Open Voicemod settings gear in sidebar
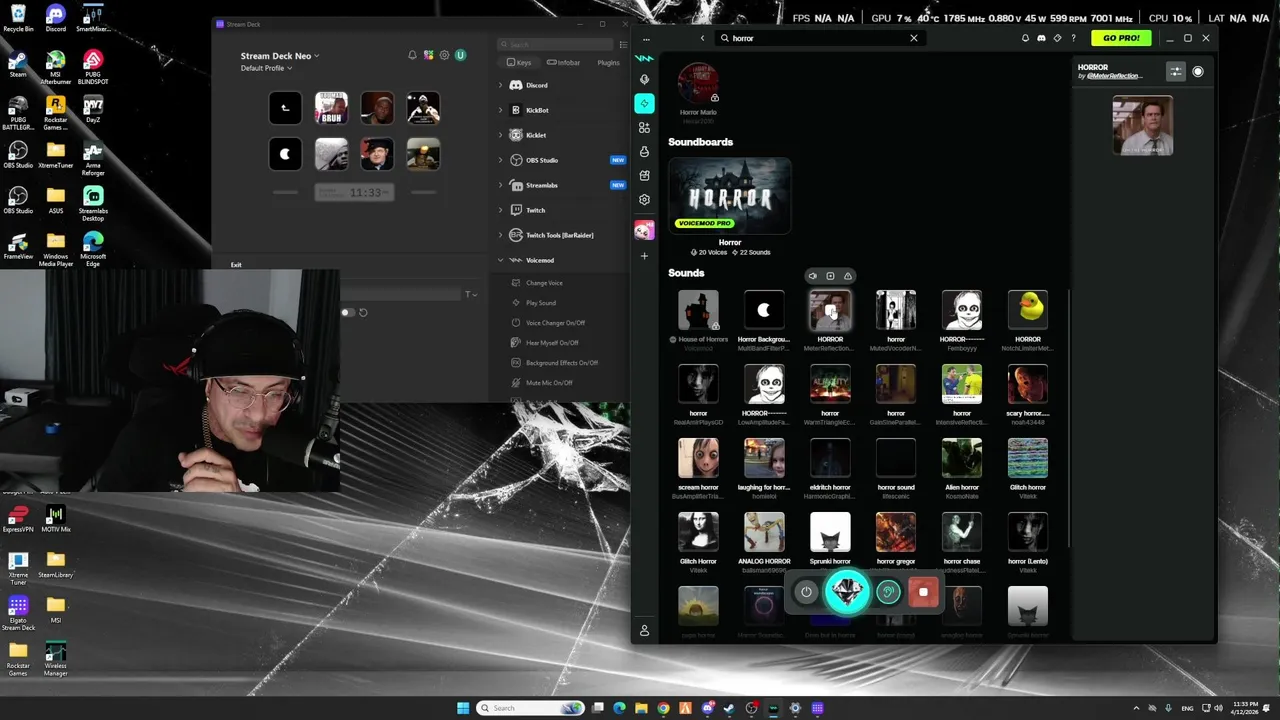 click(645, 199)
